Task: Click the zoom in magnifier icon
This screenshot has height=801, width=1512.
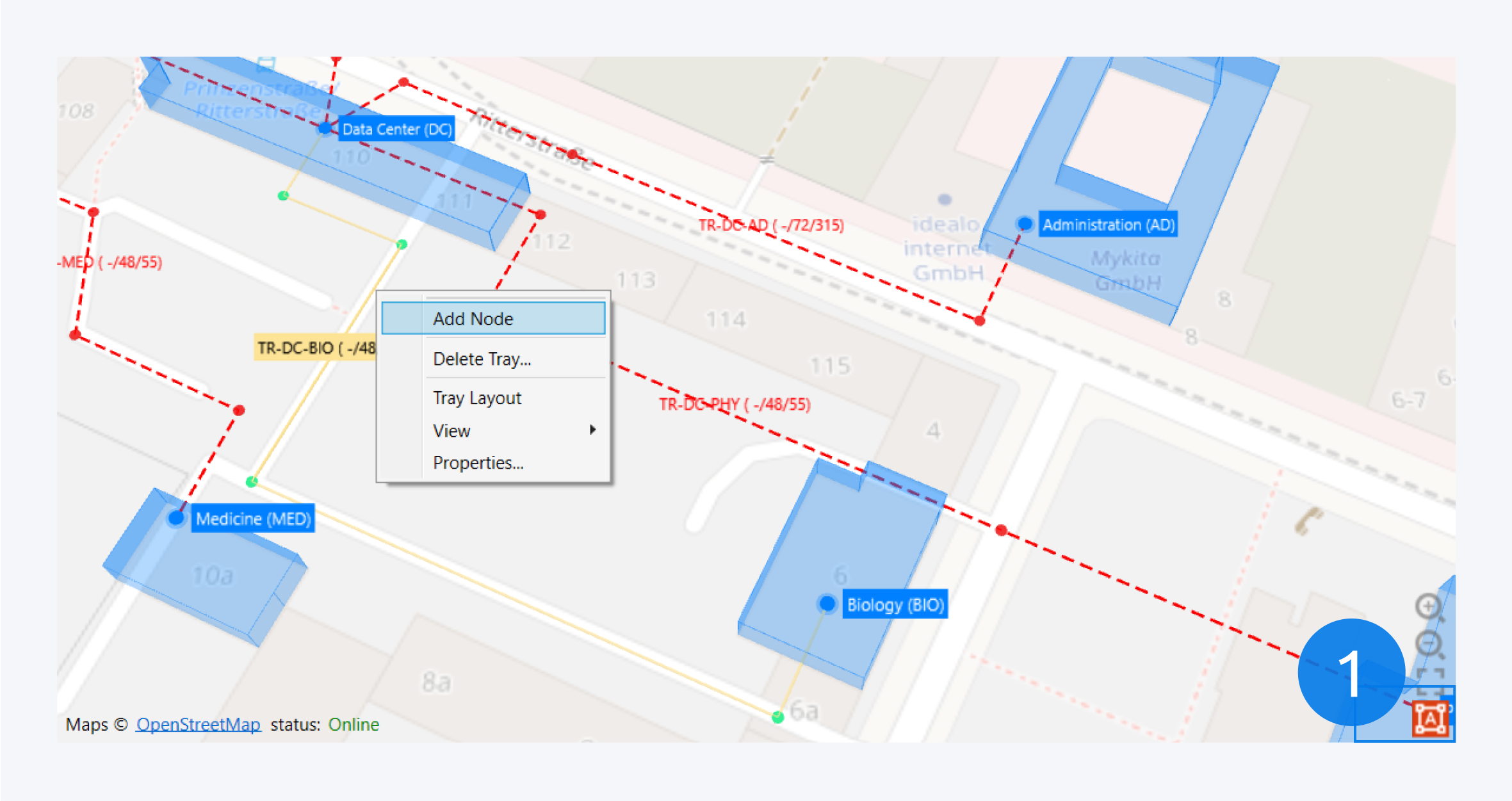Action: pyautogui.click(x=1428, y=606)
